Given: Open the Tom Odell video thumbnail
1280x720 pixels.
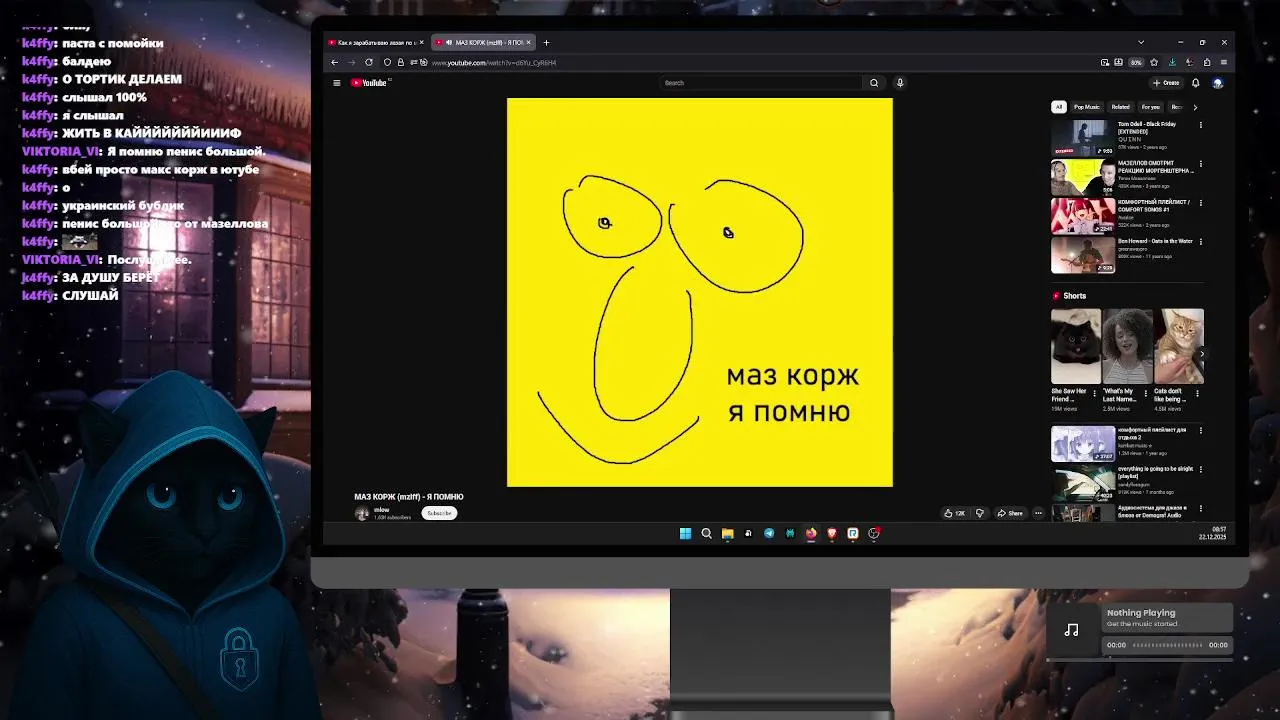Looking at the screenshot, I should (x=1082, y=138).
